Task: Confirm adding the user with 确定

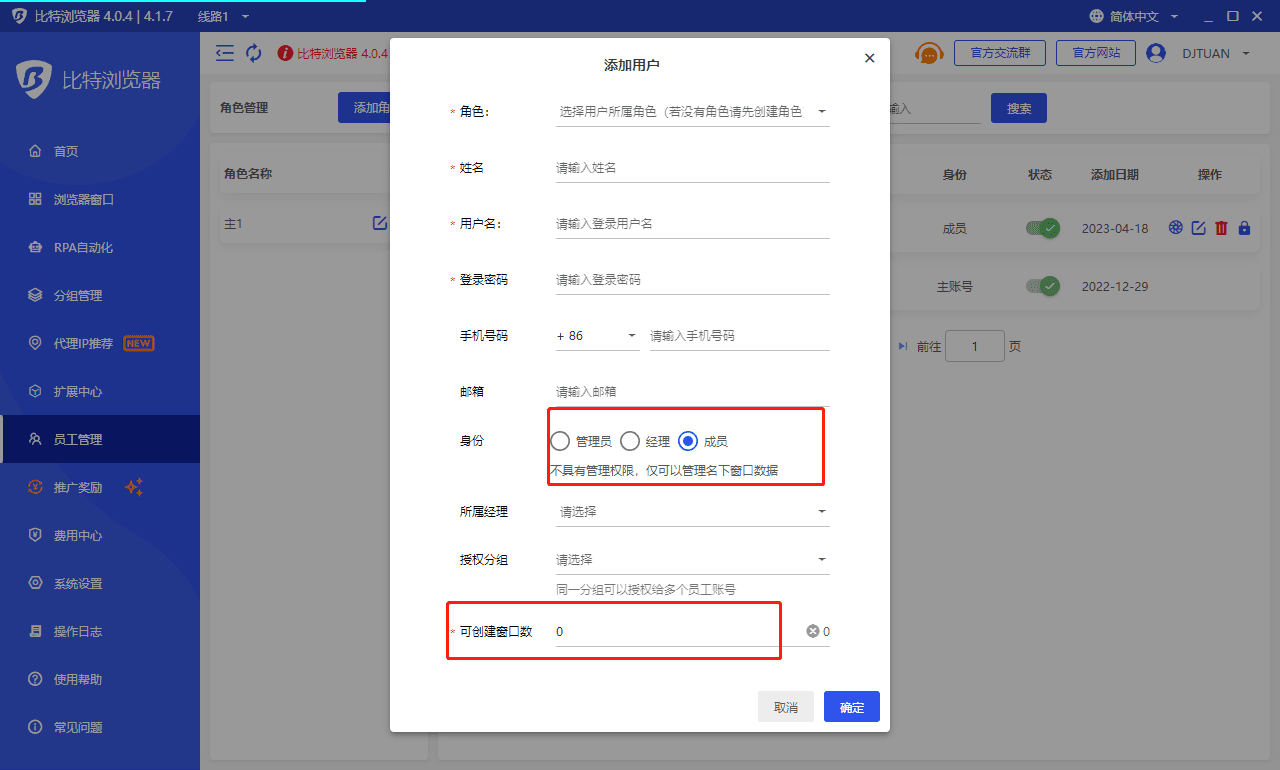Action: click(851, 706)
